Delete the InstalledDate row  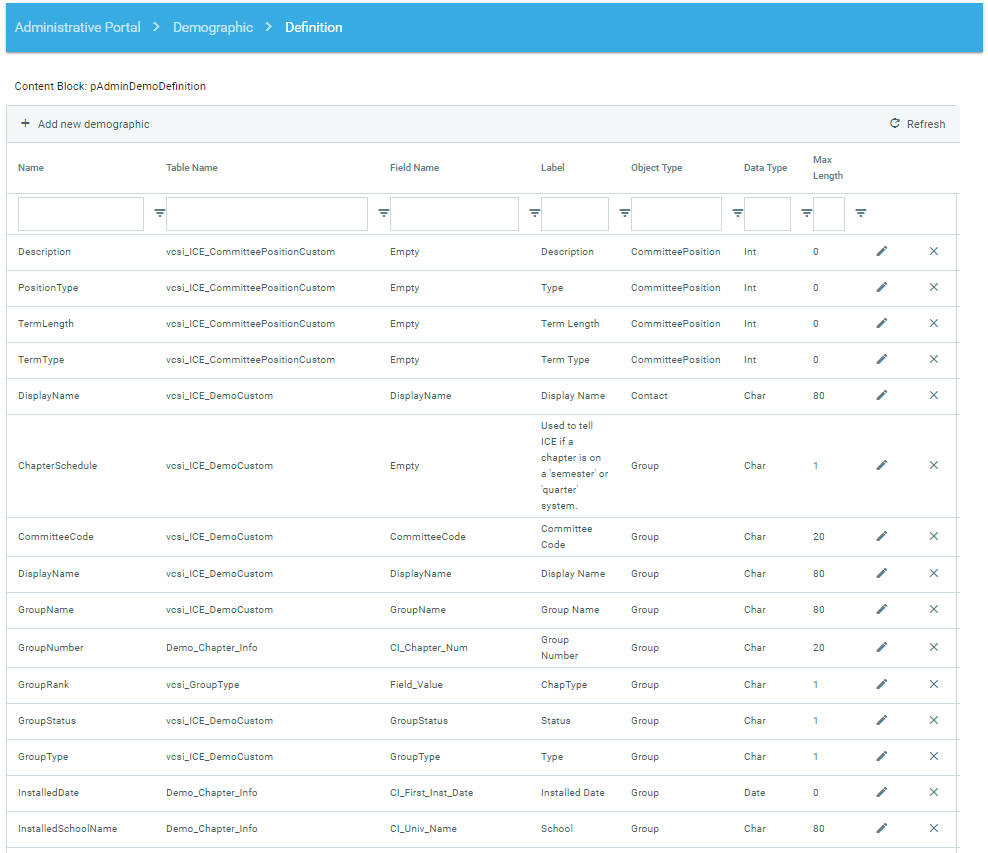(933, 792)
